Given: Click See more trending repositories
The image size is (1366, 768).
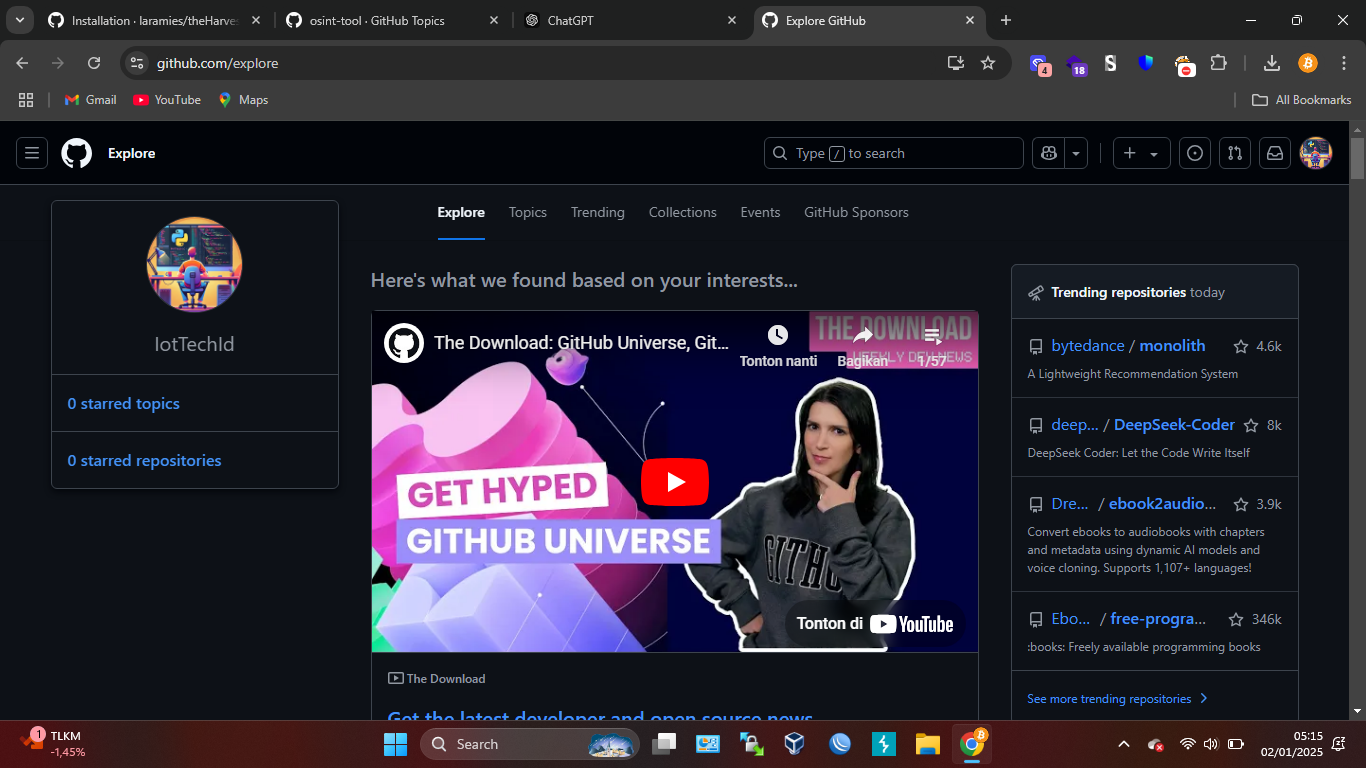Looking at the screenshot, I should pos(1117,698).
